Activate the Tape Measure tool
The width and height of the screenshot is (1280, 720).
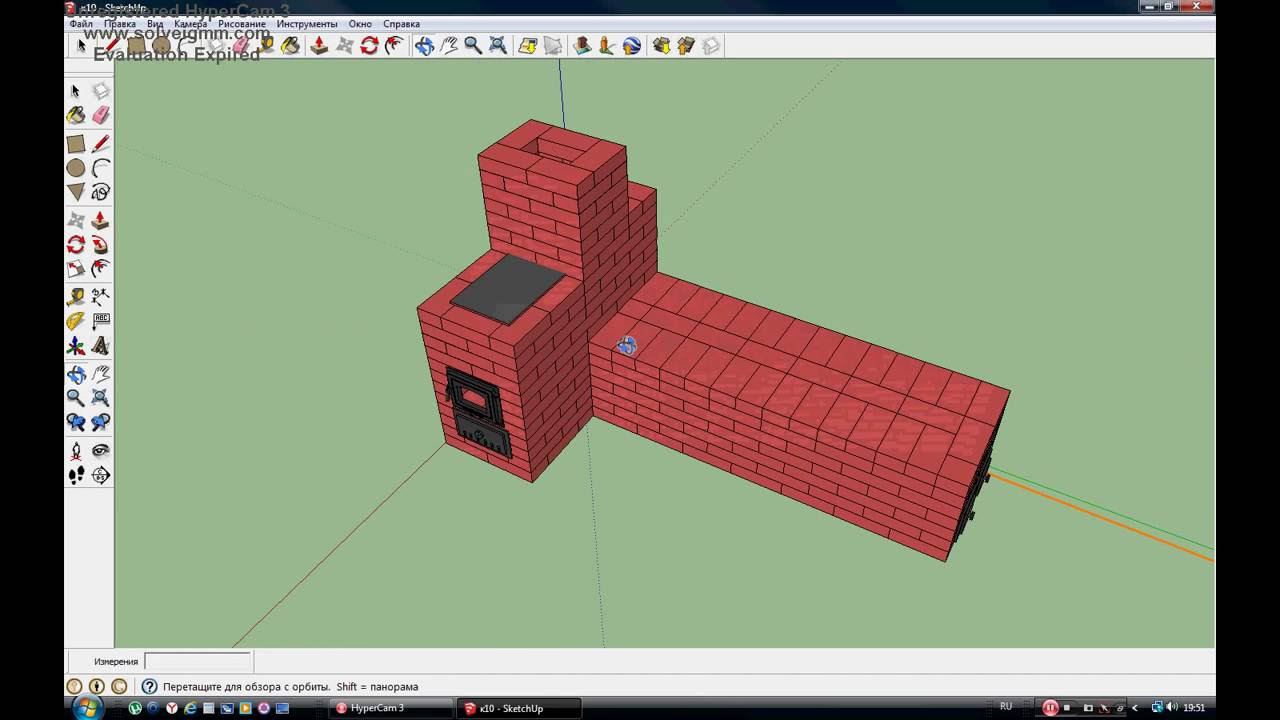tap(76, 297)
